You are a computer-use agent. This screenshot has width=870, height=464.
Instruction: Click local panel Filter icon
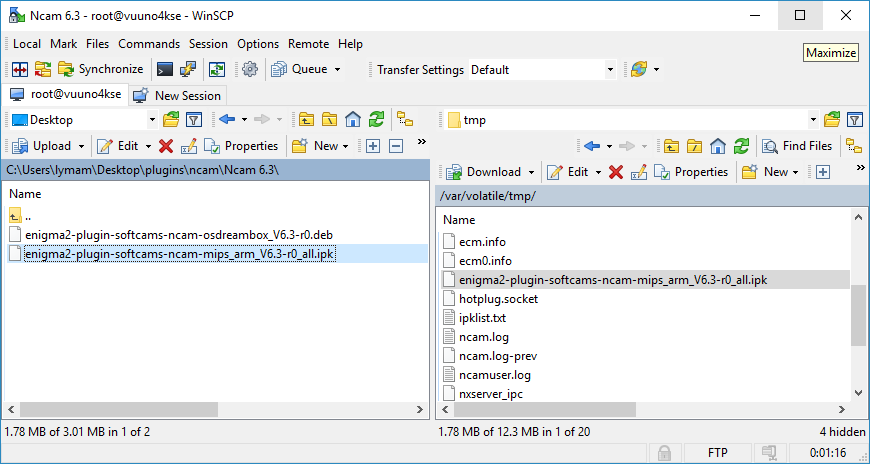(x=193, y=119)
